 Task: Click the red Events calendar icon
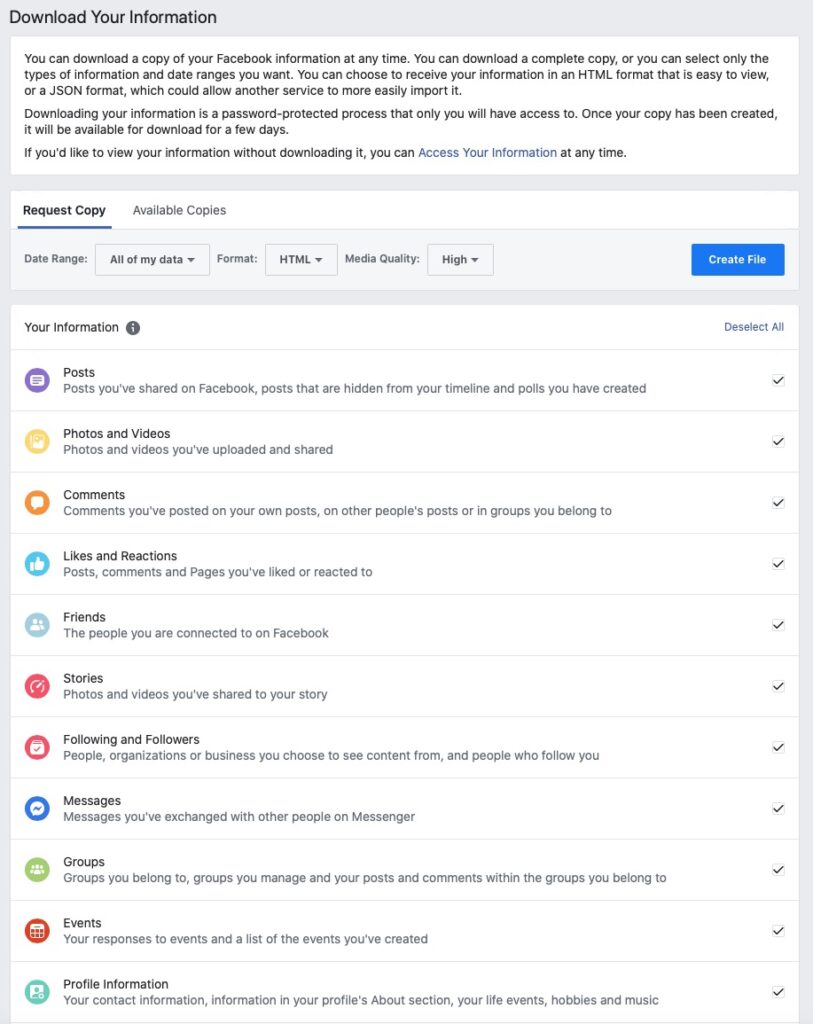[x=37, y=931]
